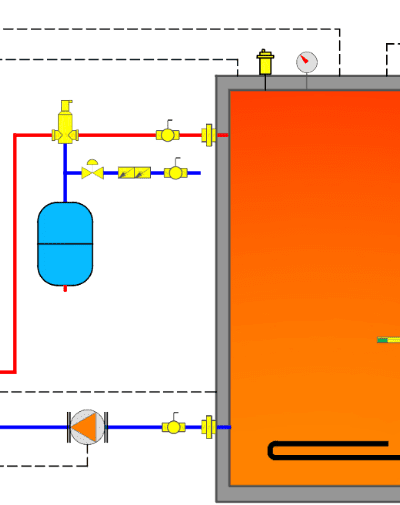Select the vertical red supply pipe
This screenshot has width=400, height=505.
(x=15, y=253)
